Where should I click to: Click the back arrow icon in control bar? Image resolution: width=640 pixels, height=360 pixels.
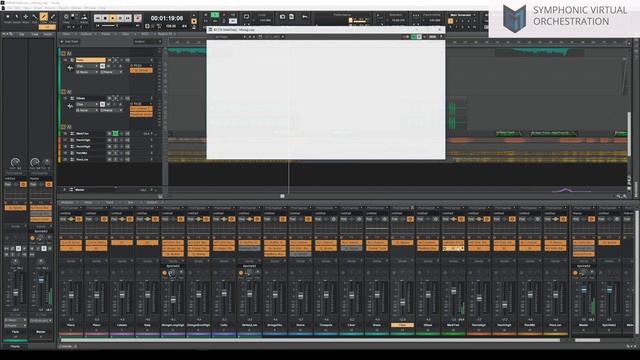[304, 17]
